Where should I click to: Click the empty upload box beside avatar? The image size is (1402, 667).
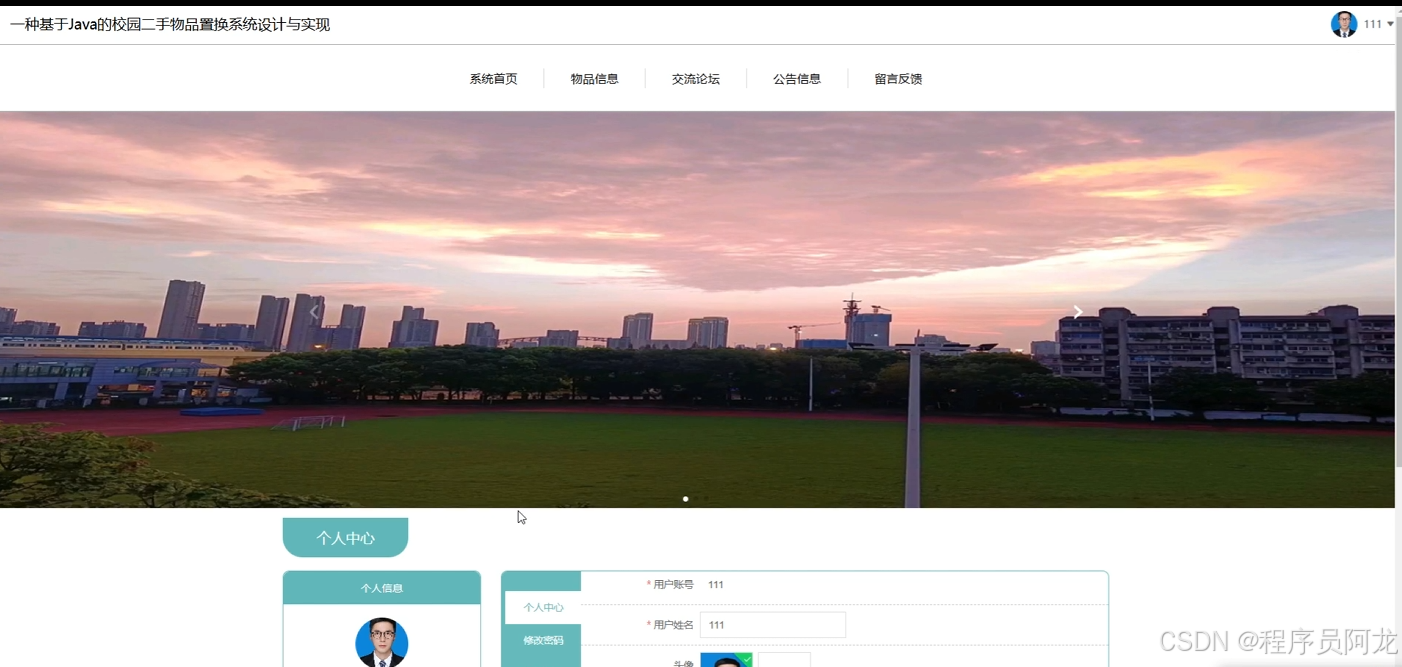[x=784, y=660]
